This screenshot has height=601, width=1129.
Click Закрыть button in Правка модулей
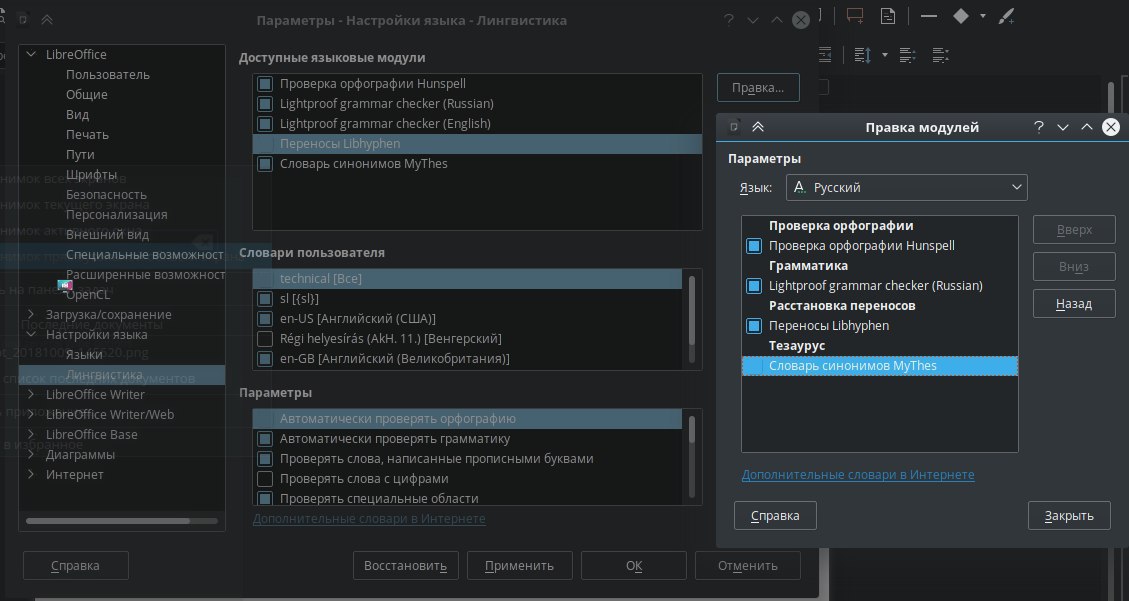coord(1069,515)
